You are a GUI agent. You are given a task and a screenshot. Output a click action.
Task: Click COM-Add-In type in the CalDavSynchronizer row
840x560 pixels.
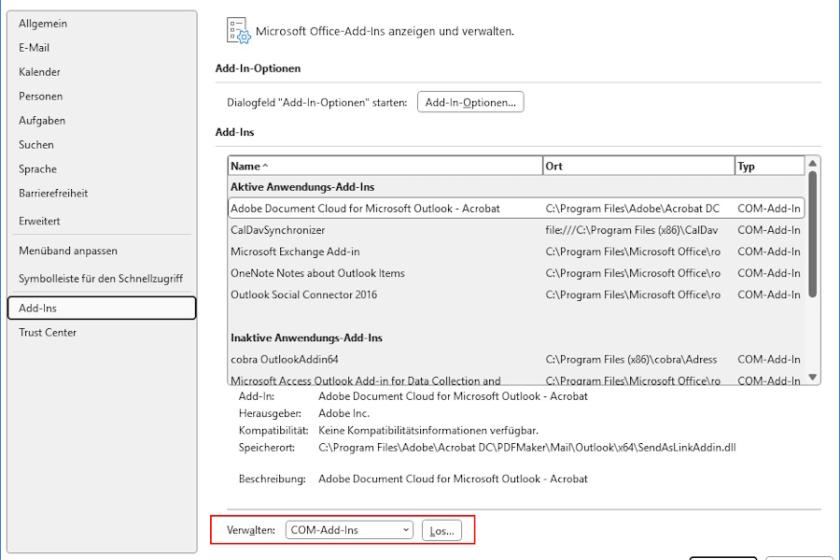click(769, 230)
